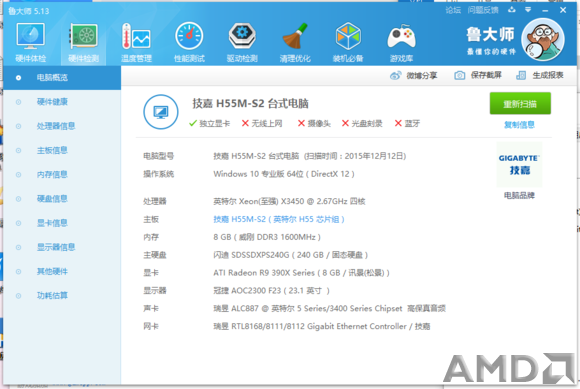
Task: Minimize the 鲁大师 window
Action: (x=545, y=10)
